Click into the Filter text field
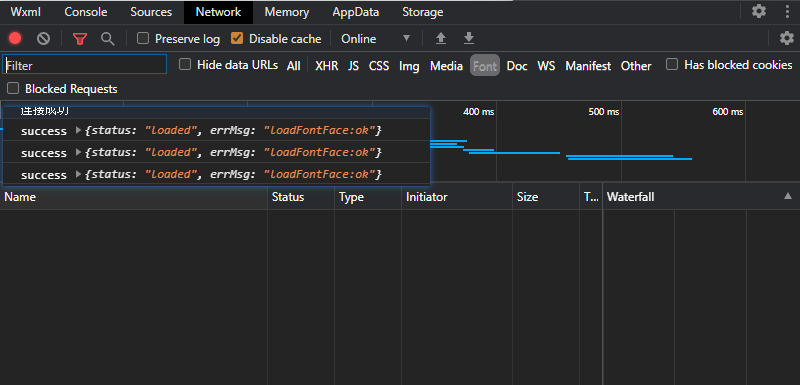Viewport: 800px width, 385px height. click(85, 65)
